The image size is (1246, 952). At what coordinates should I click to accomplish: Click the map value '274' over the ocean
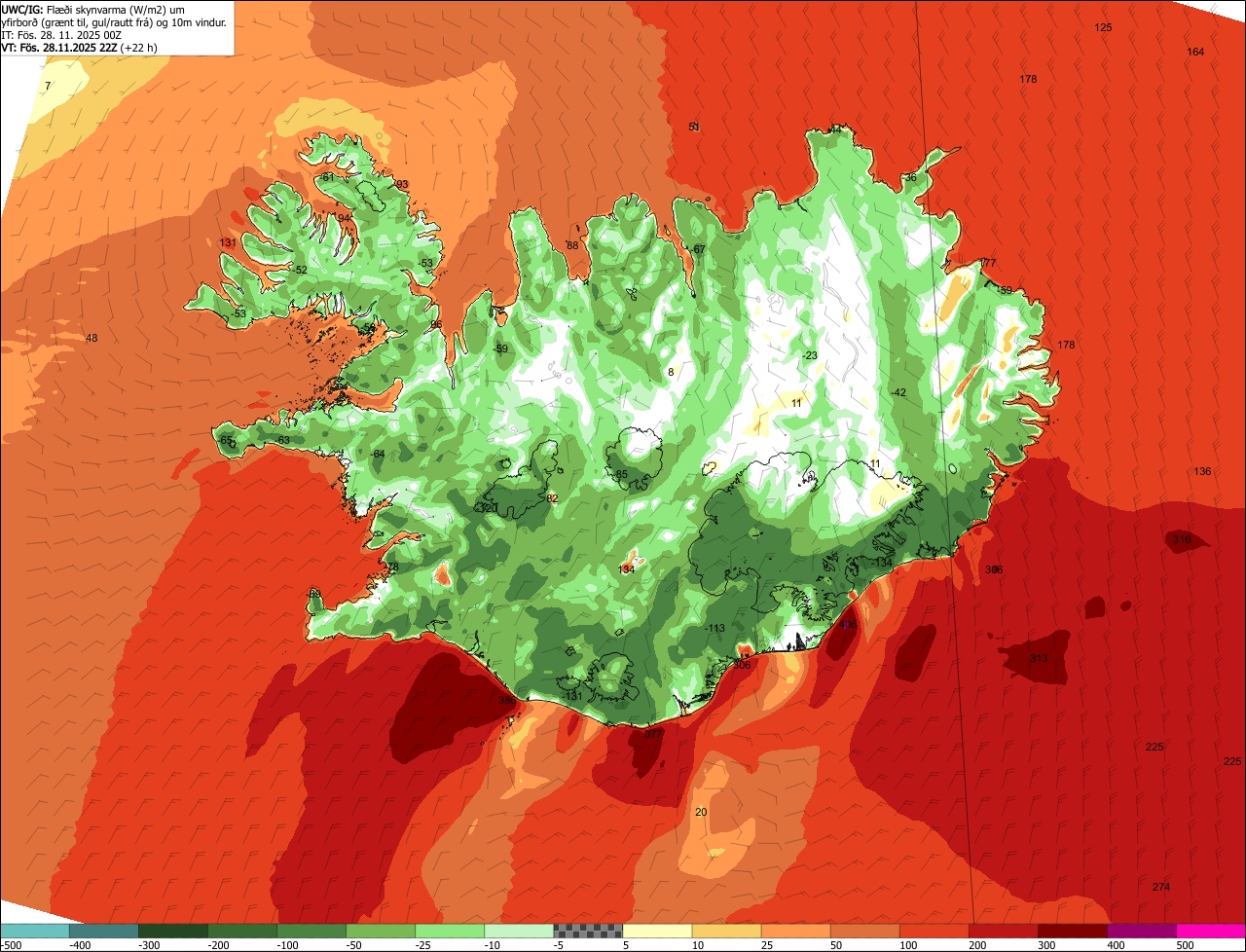[1160, 887]
